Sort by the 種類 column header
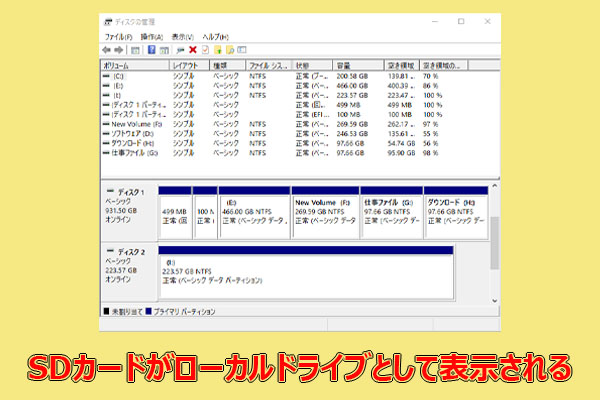This screenshot has width=600, height=400. point(227,65)
